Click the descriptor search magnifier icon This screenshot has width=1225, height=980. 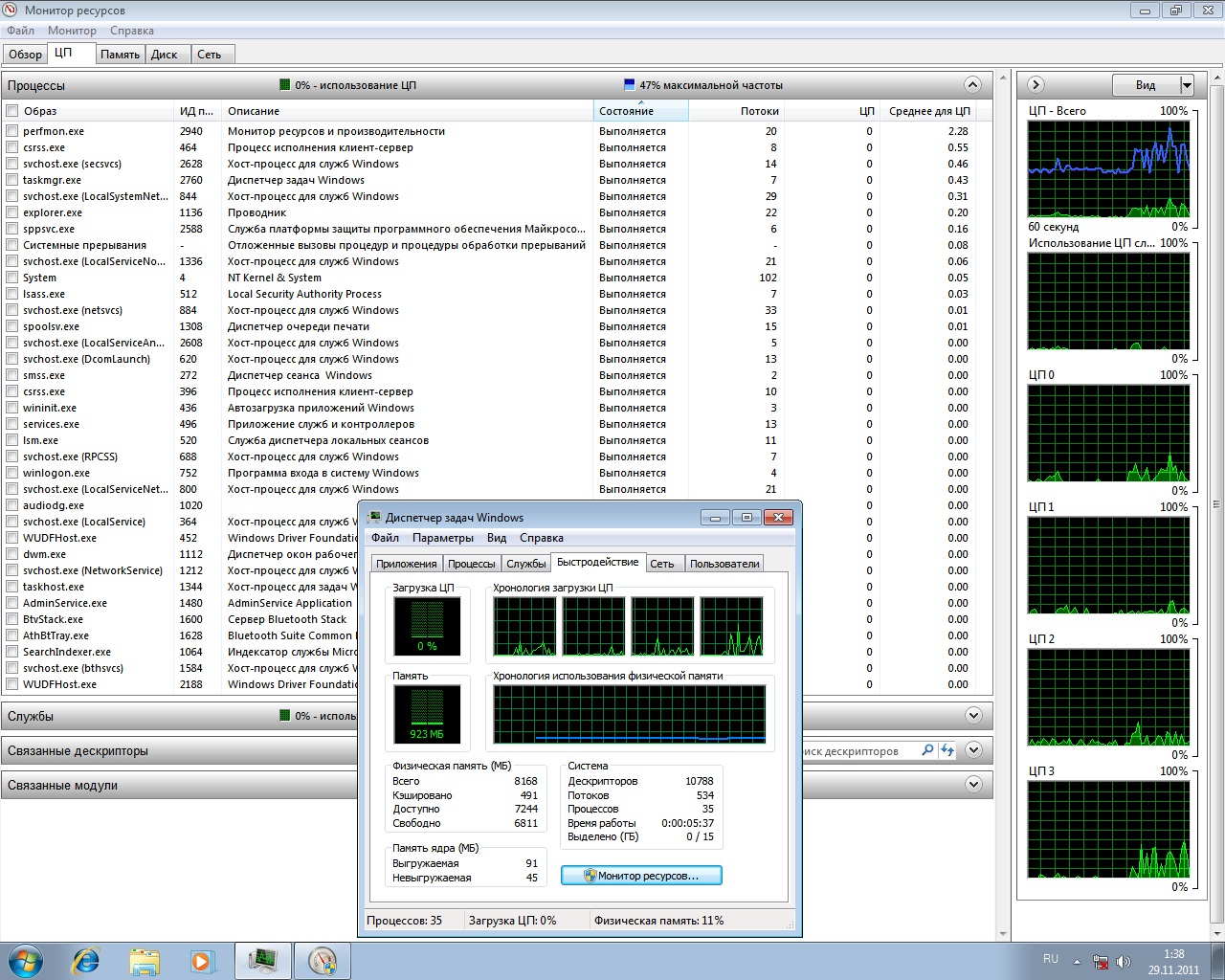927,750
